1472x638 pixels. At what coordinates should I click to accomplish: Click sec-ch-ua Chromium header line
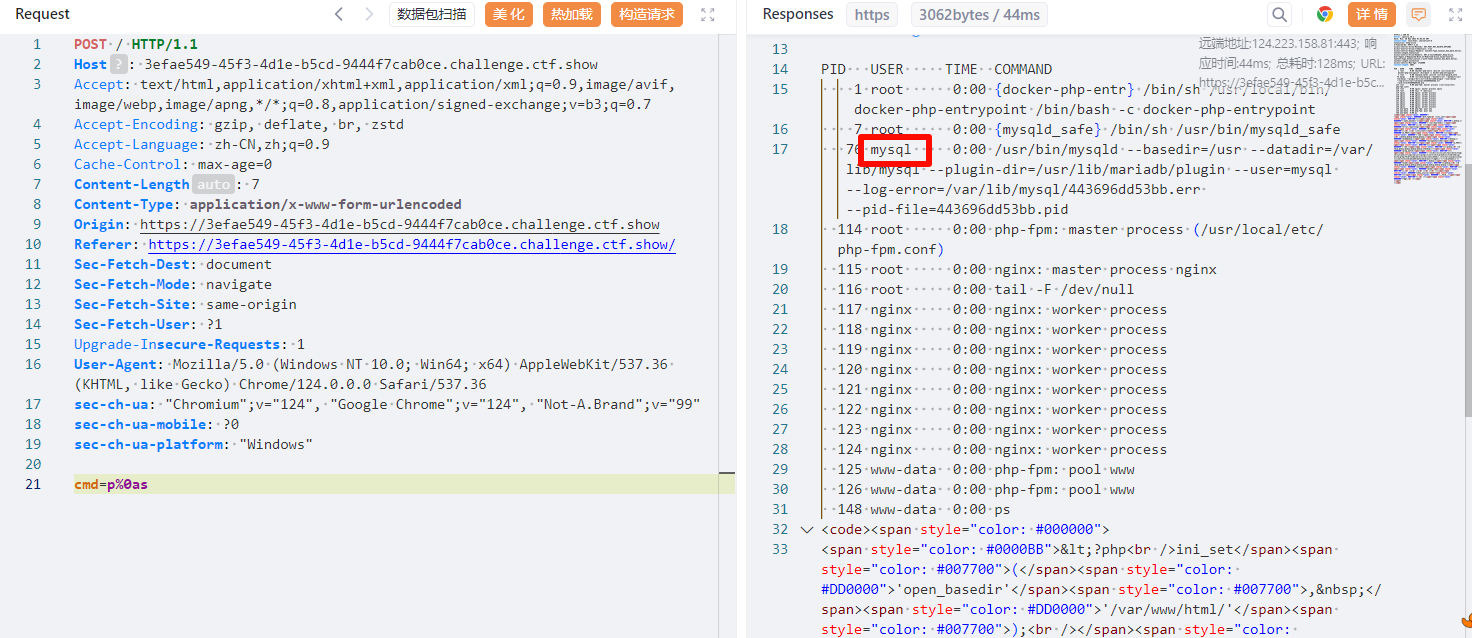click(387, 404)
